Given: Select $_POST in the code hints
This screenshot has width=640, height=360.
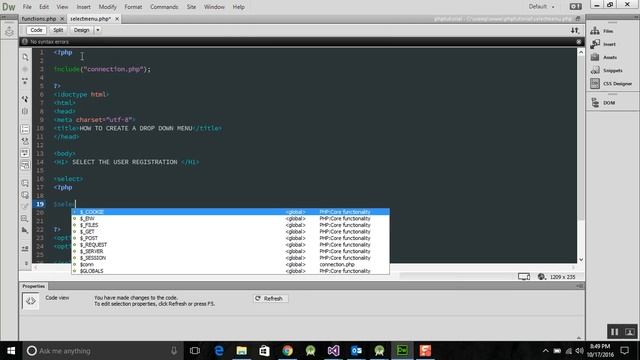Looking at the screenshot, I should coord(231,238).
